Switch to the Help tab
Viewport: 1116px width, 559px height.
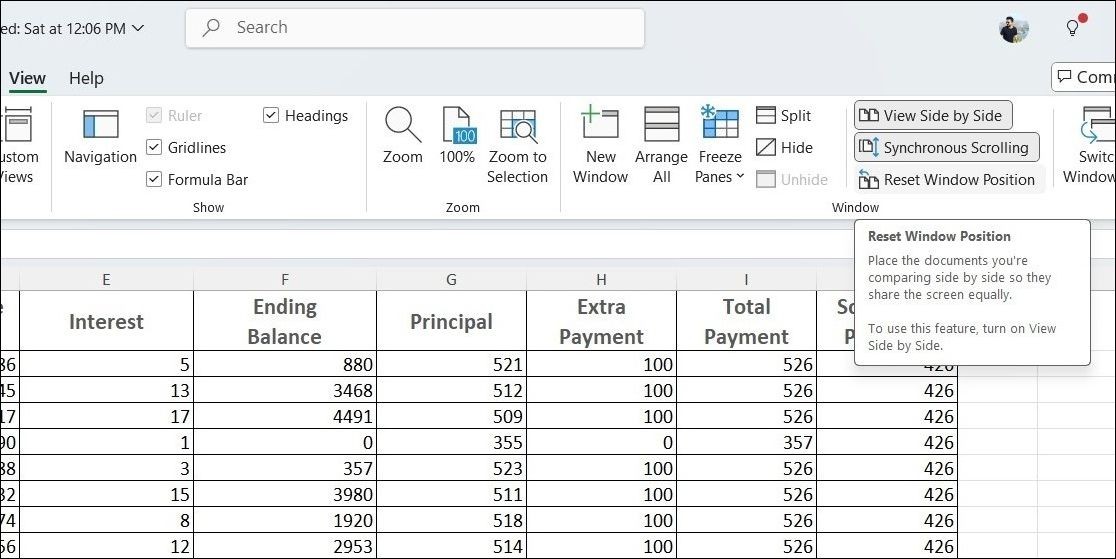coord(86,78)
